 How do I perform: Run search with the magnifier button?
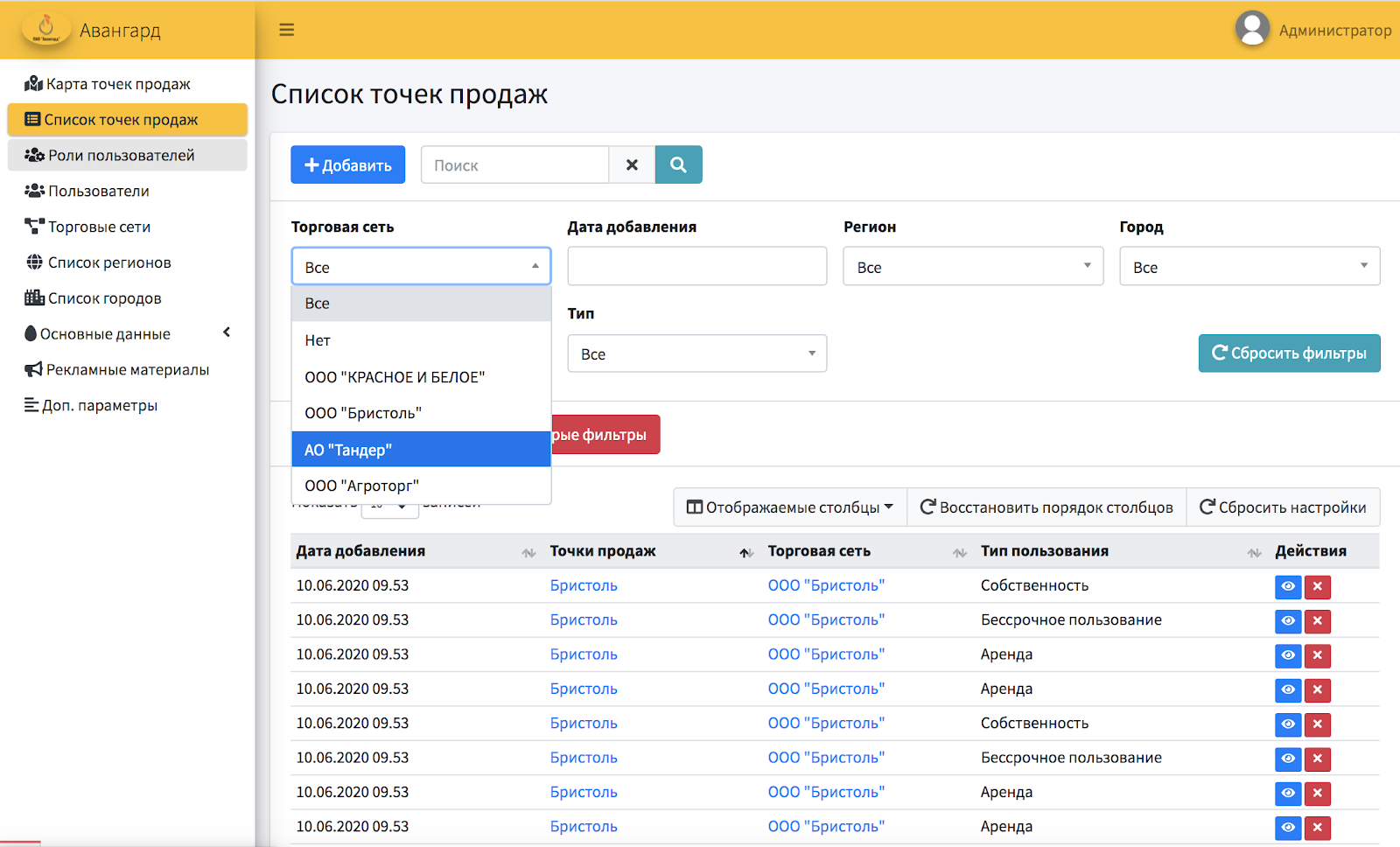click(678, 164)
